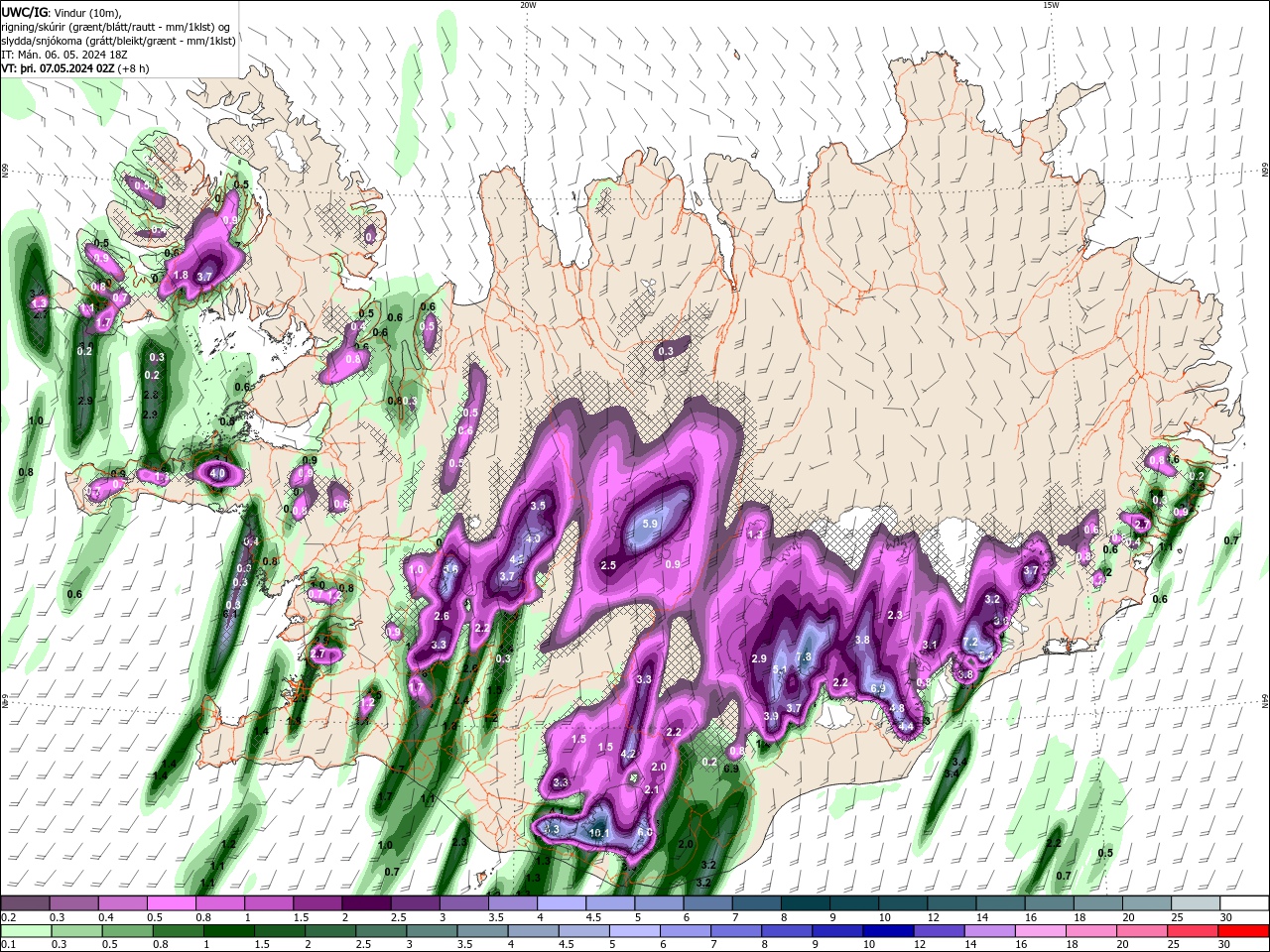This screenshot has width=1270, height=952.
Task: Click the '15W' longitude label
Action: click(x=1051, y=5)
